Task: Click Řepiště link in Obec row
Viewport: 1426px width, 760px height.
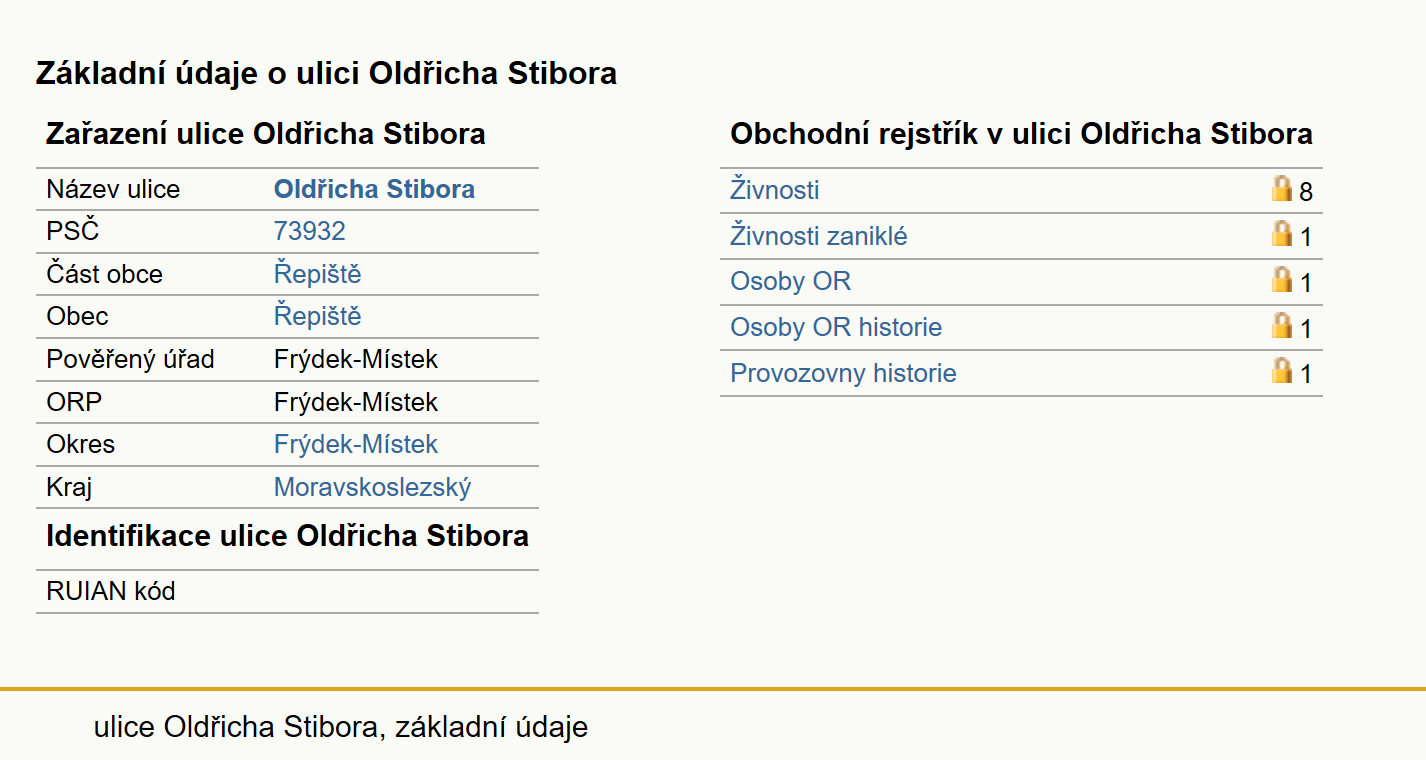Action: tap(318, 316)
